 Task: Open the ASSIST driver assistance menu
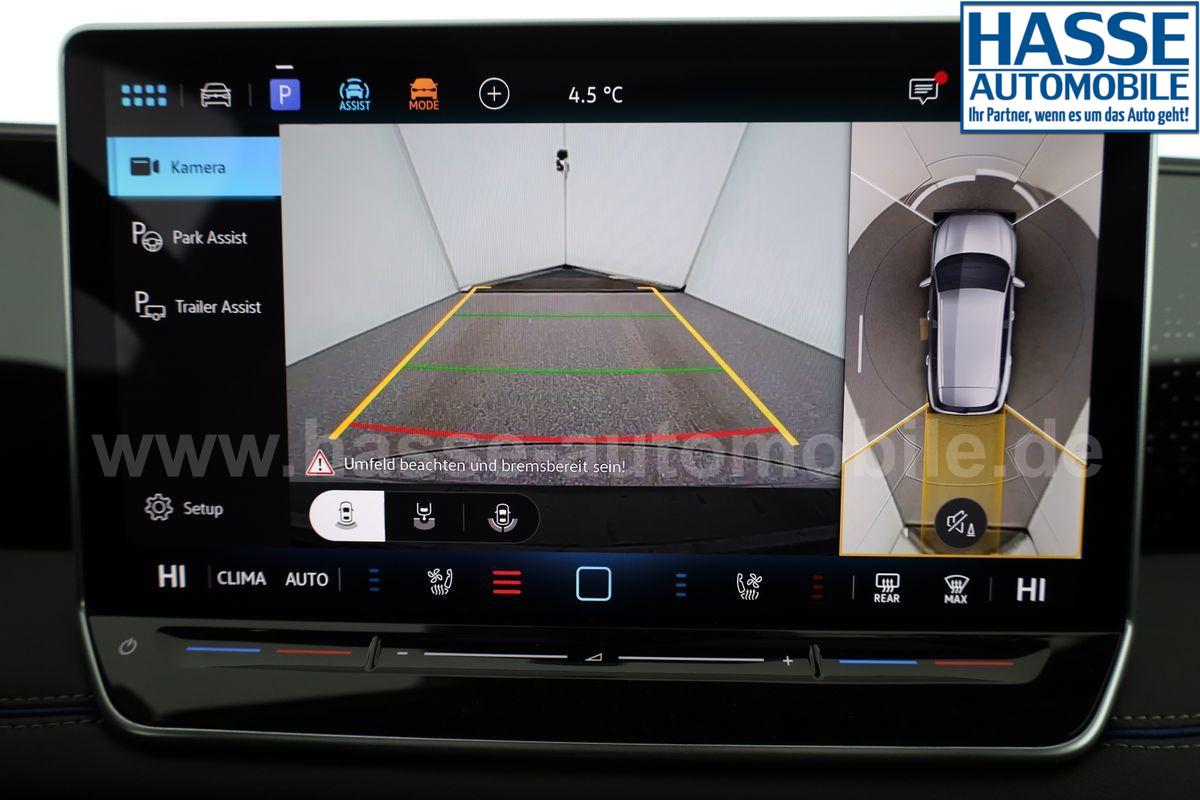354,94
